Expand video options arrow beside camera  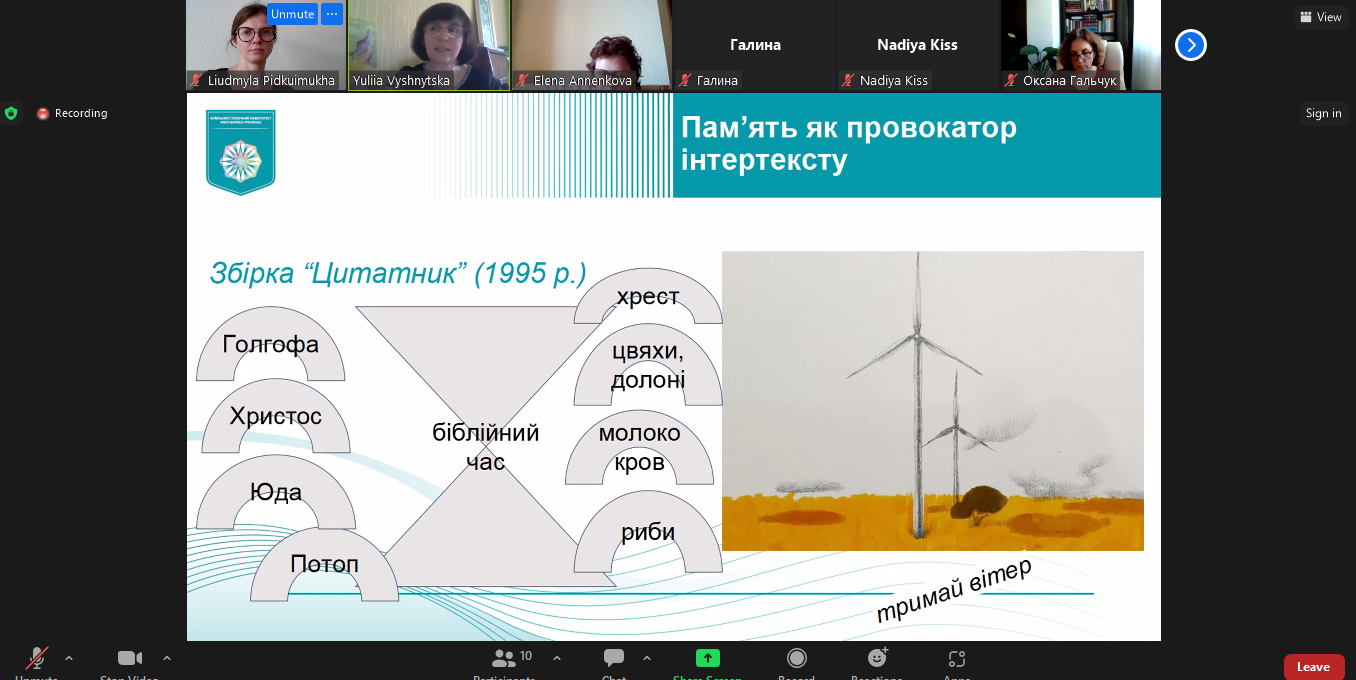[167, 658]
